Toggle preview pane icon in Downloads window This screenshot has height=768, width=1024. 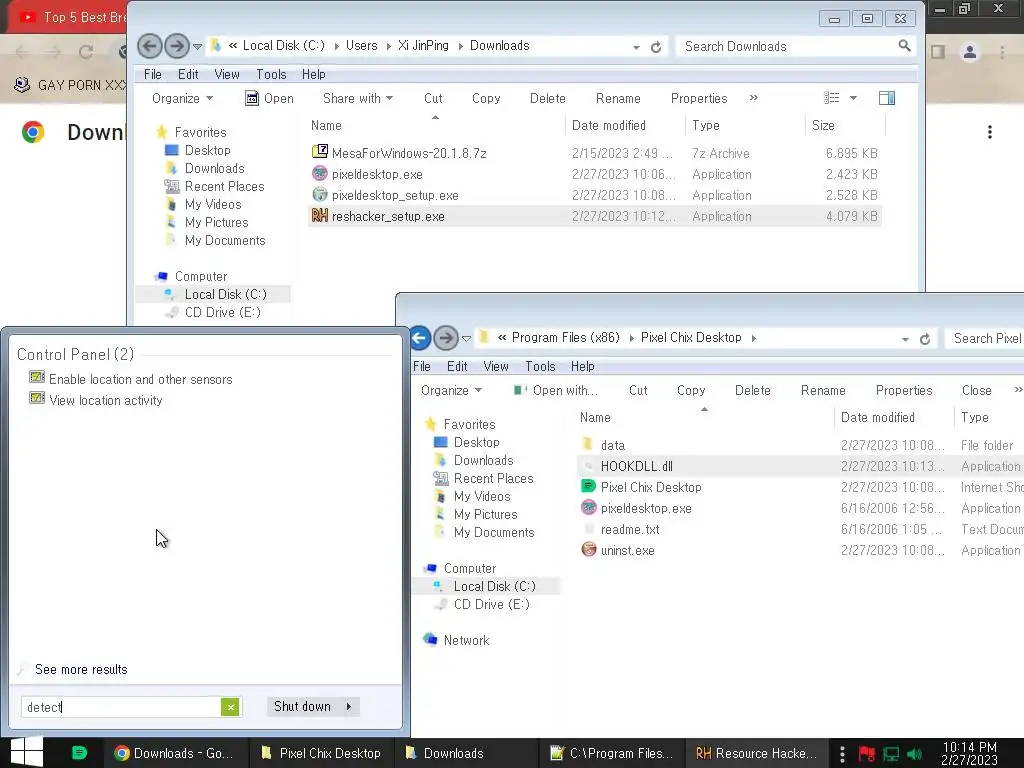click(886, 98)
